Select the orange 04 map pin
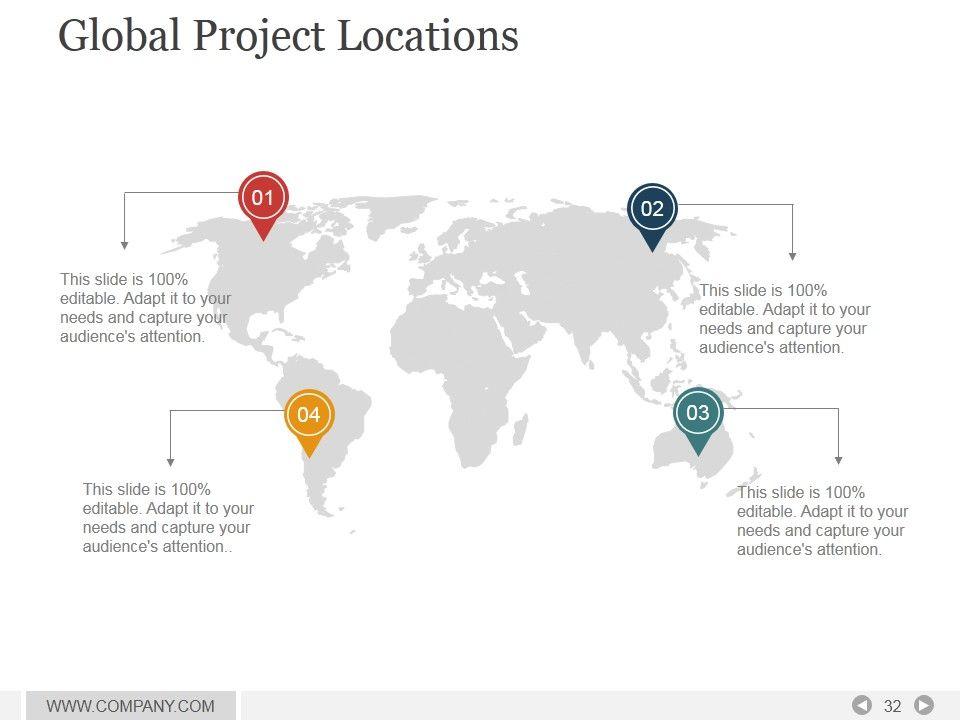The height and width of the screenshot is (720, 960). [x=308, y=415]
